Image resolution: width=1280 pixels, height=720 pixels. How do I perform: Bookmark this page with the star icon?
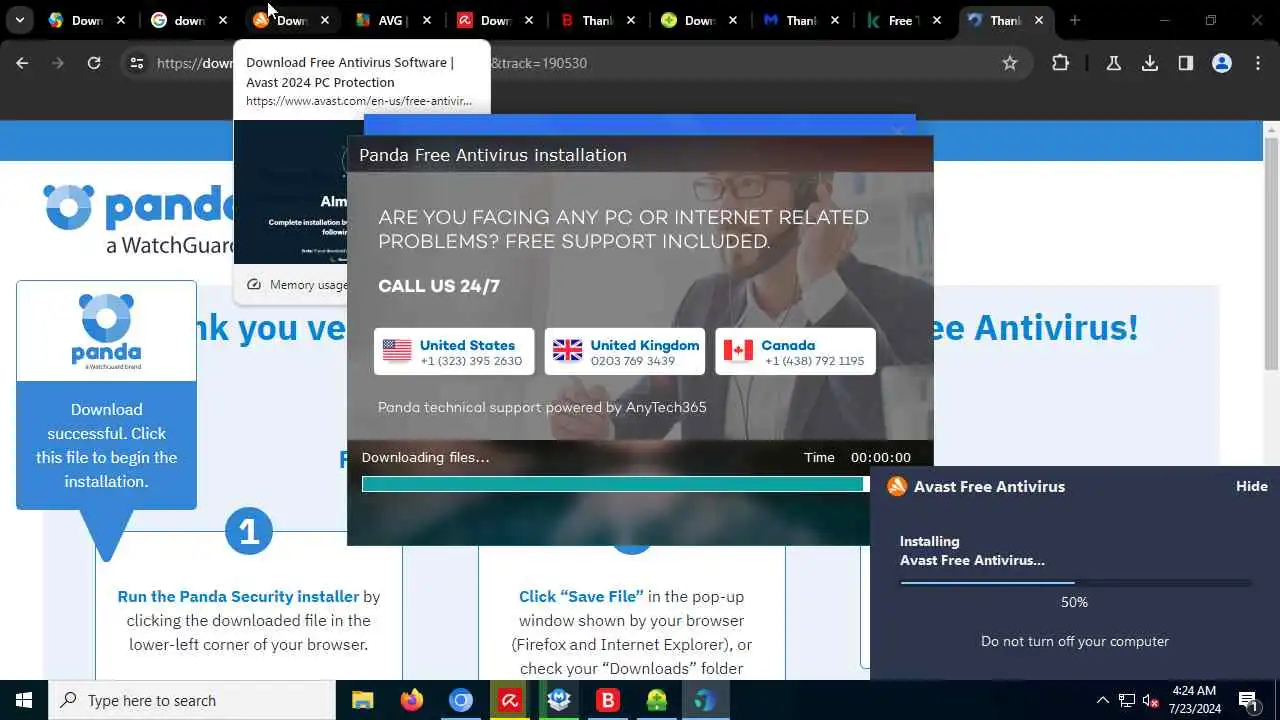[x=1010, y=63]
